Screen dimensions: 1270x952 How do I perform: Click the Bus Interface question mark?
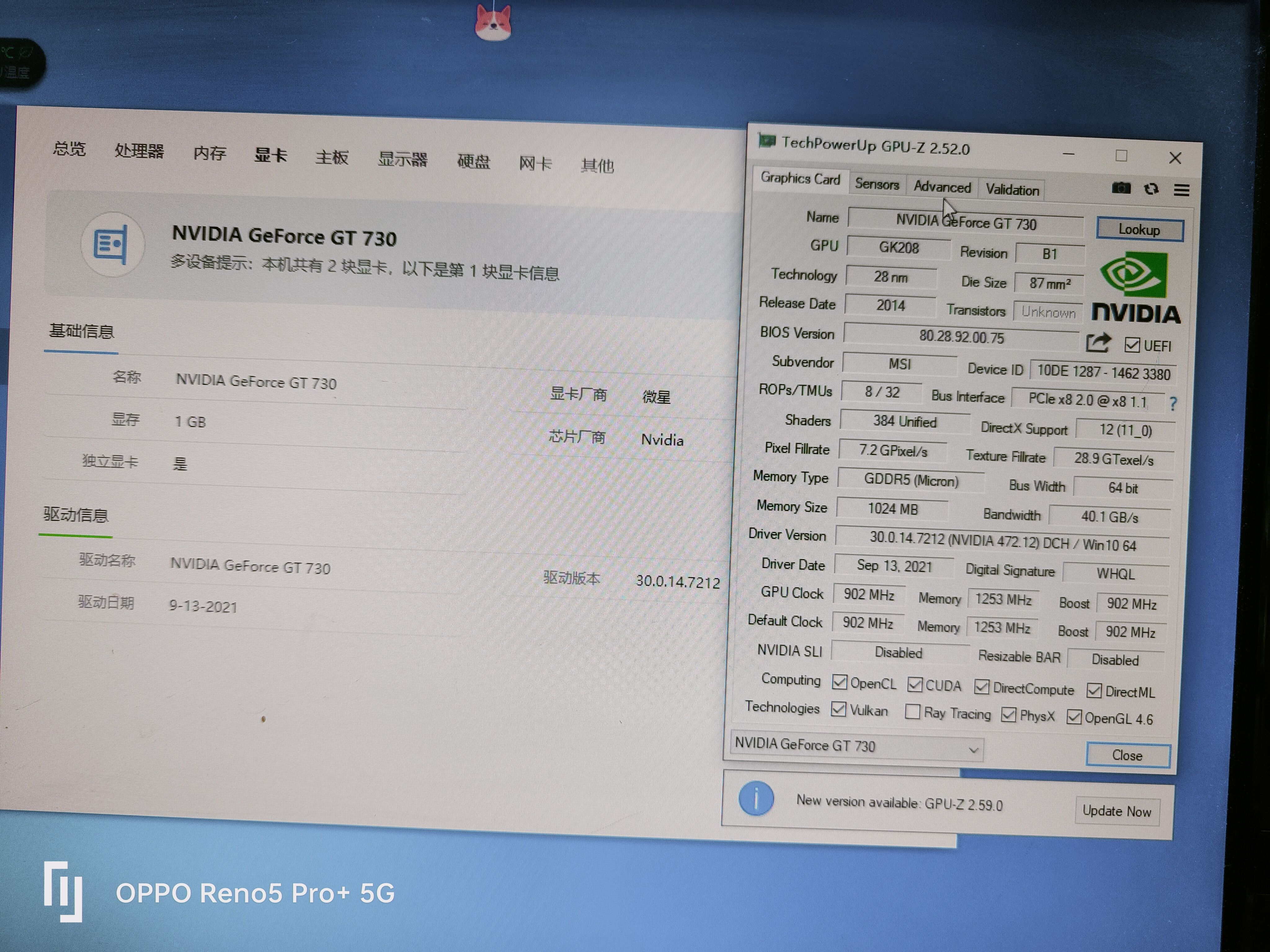pyautogui.click(x=1173, y=404)
